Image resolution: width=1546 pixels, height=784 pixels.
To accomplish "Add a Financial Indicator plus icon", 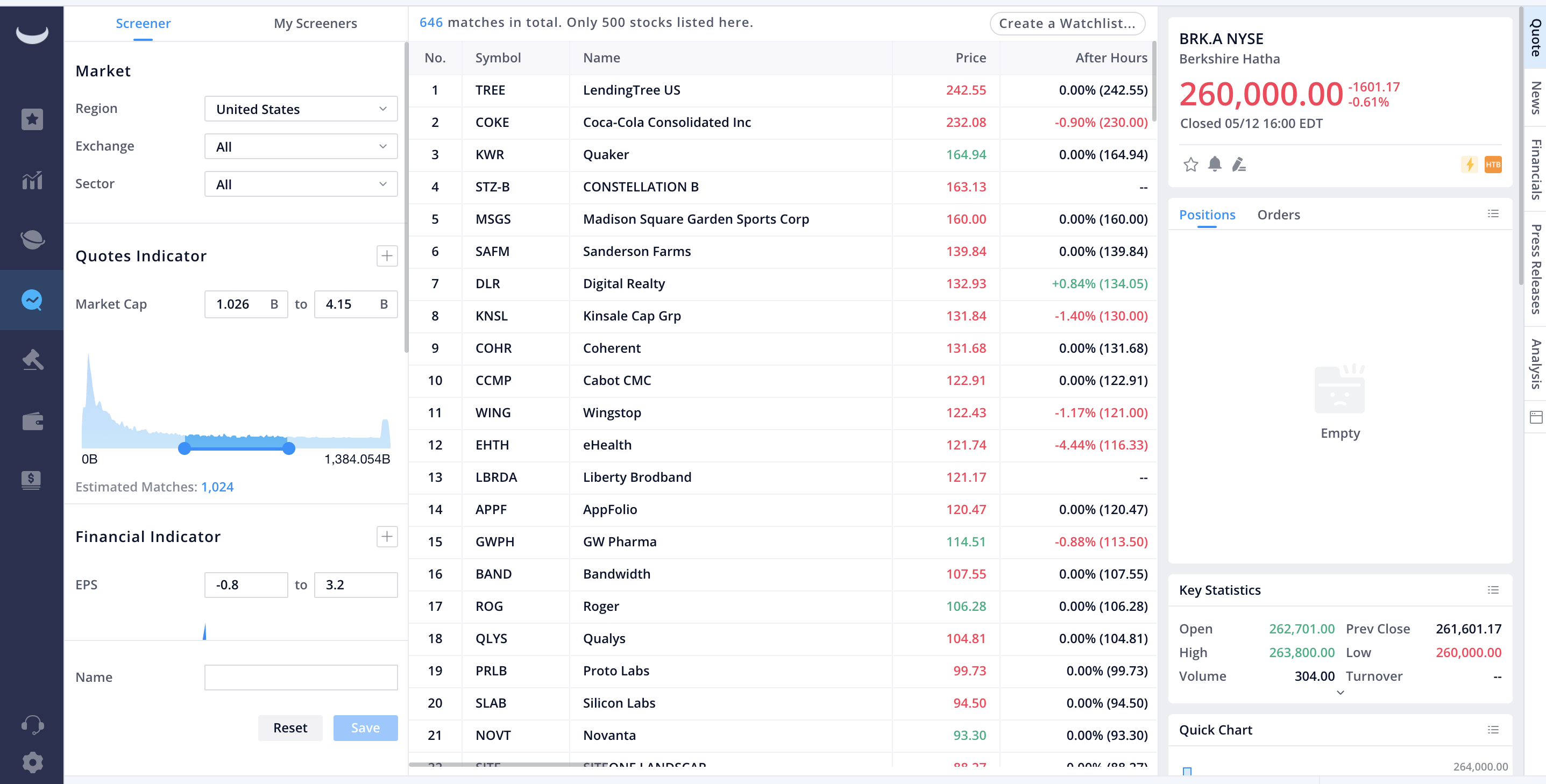I will 387,536.
